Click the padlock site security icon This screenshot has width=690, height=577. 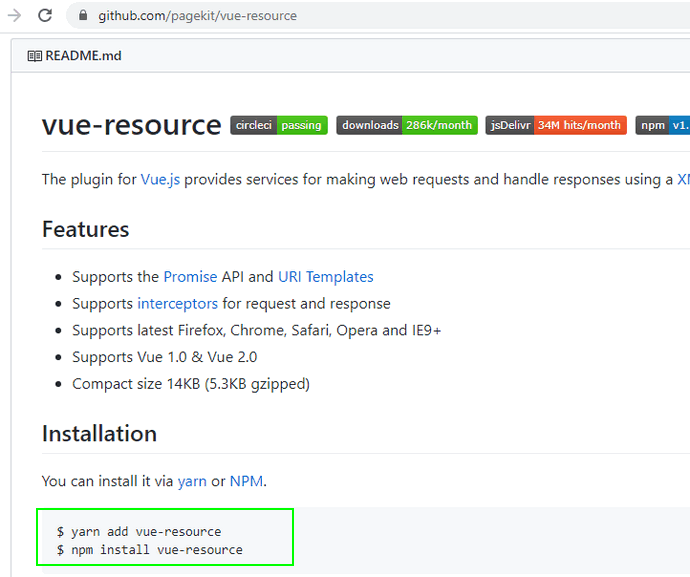[83, 15]
